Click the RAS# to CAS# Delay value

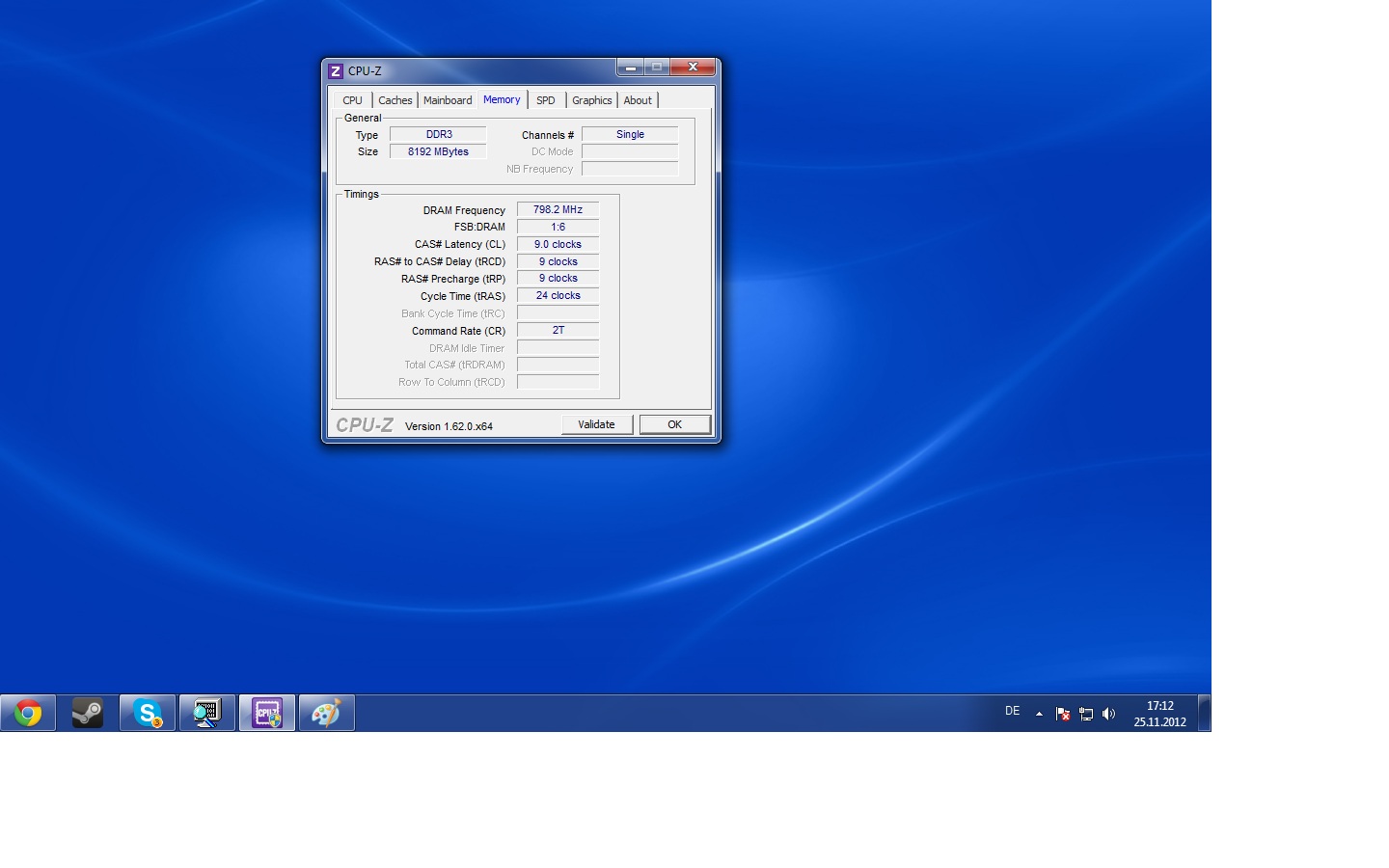point(558,261)
